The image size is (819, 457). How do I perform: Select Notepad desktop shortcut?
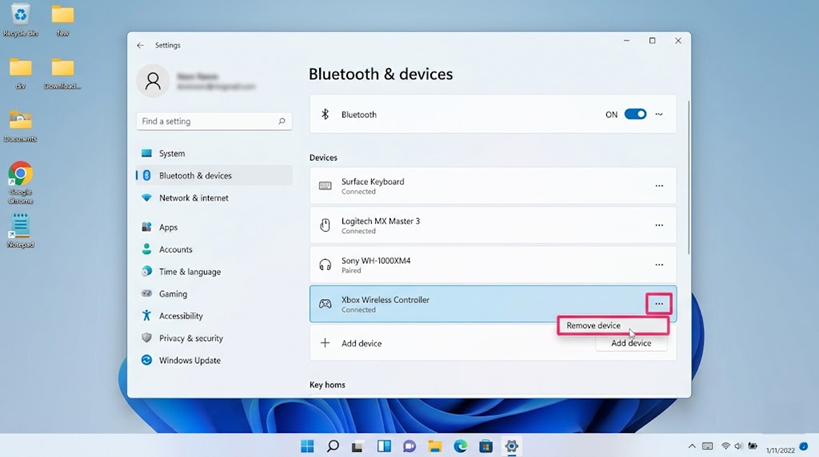point(20,231)
